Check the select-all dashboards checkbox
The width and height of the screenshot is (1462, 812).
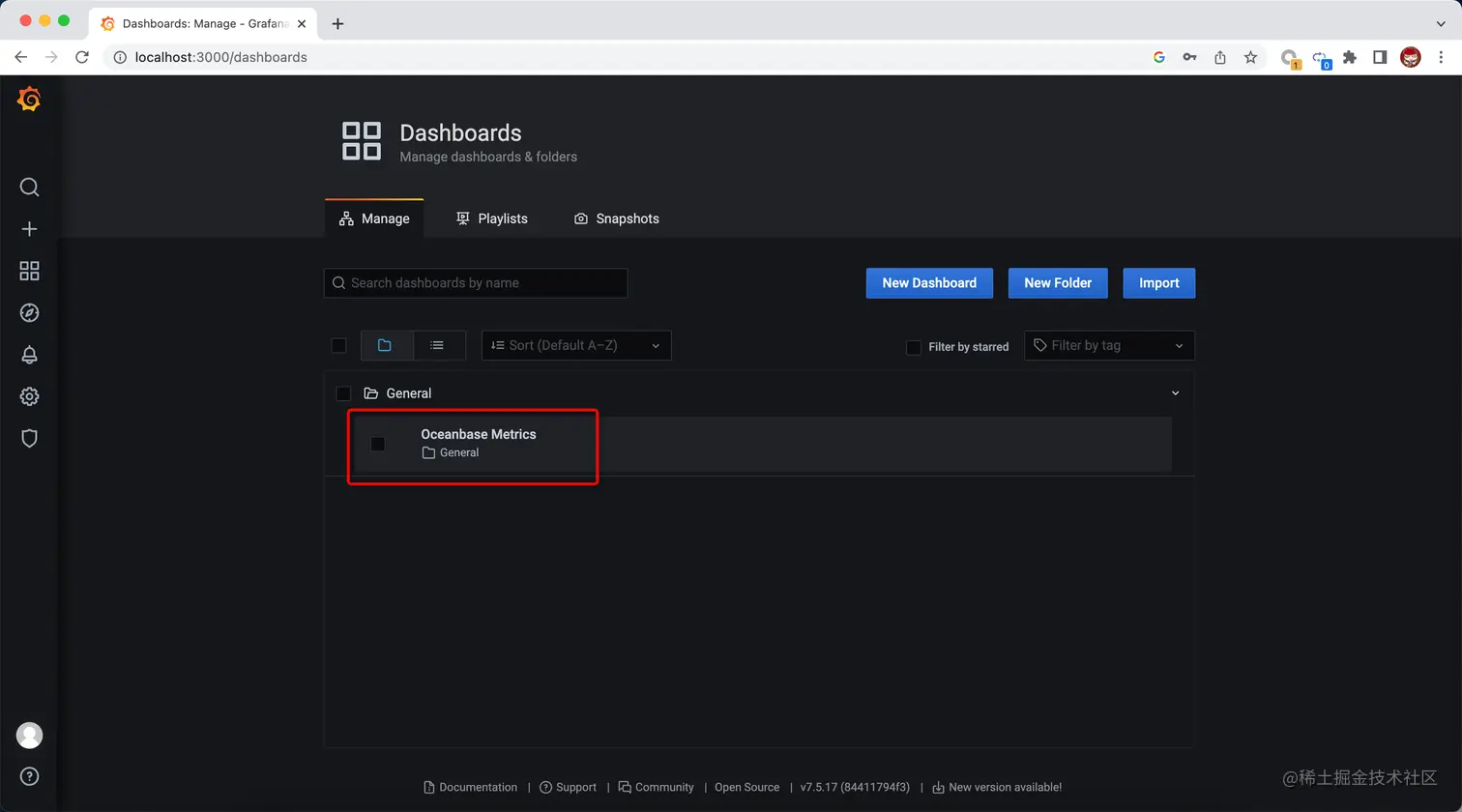(x=338, y=345)
